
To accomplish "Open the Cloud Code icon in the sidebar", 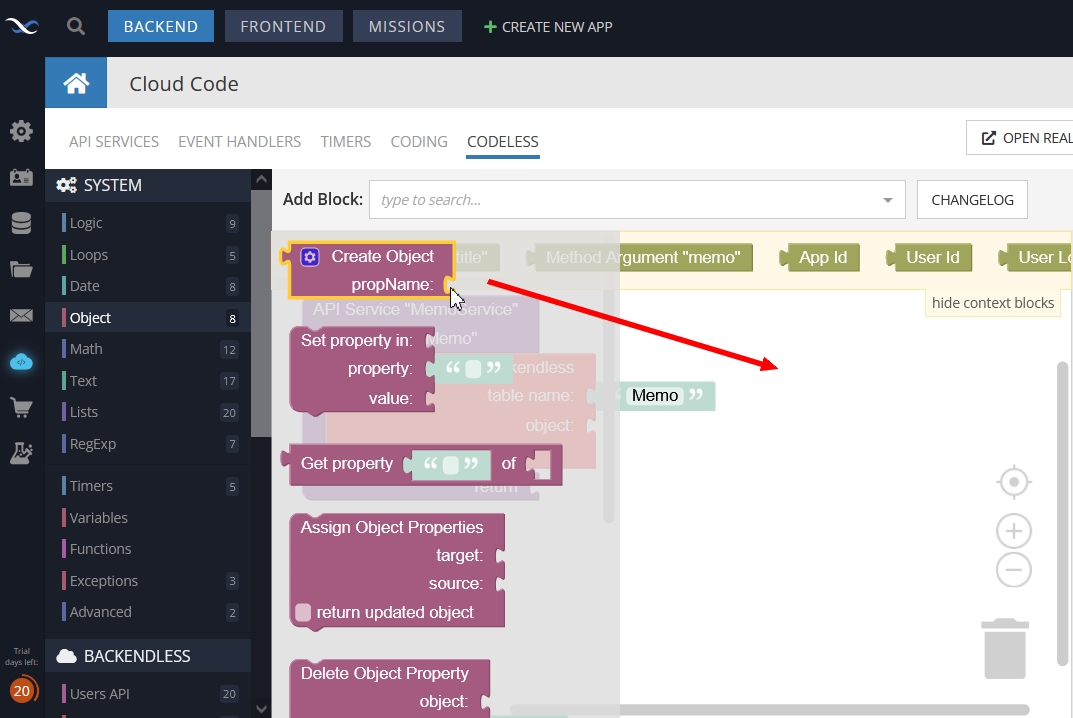I will [x=21, y=361].
